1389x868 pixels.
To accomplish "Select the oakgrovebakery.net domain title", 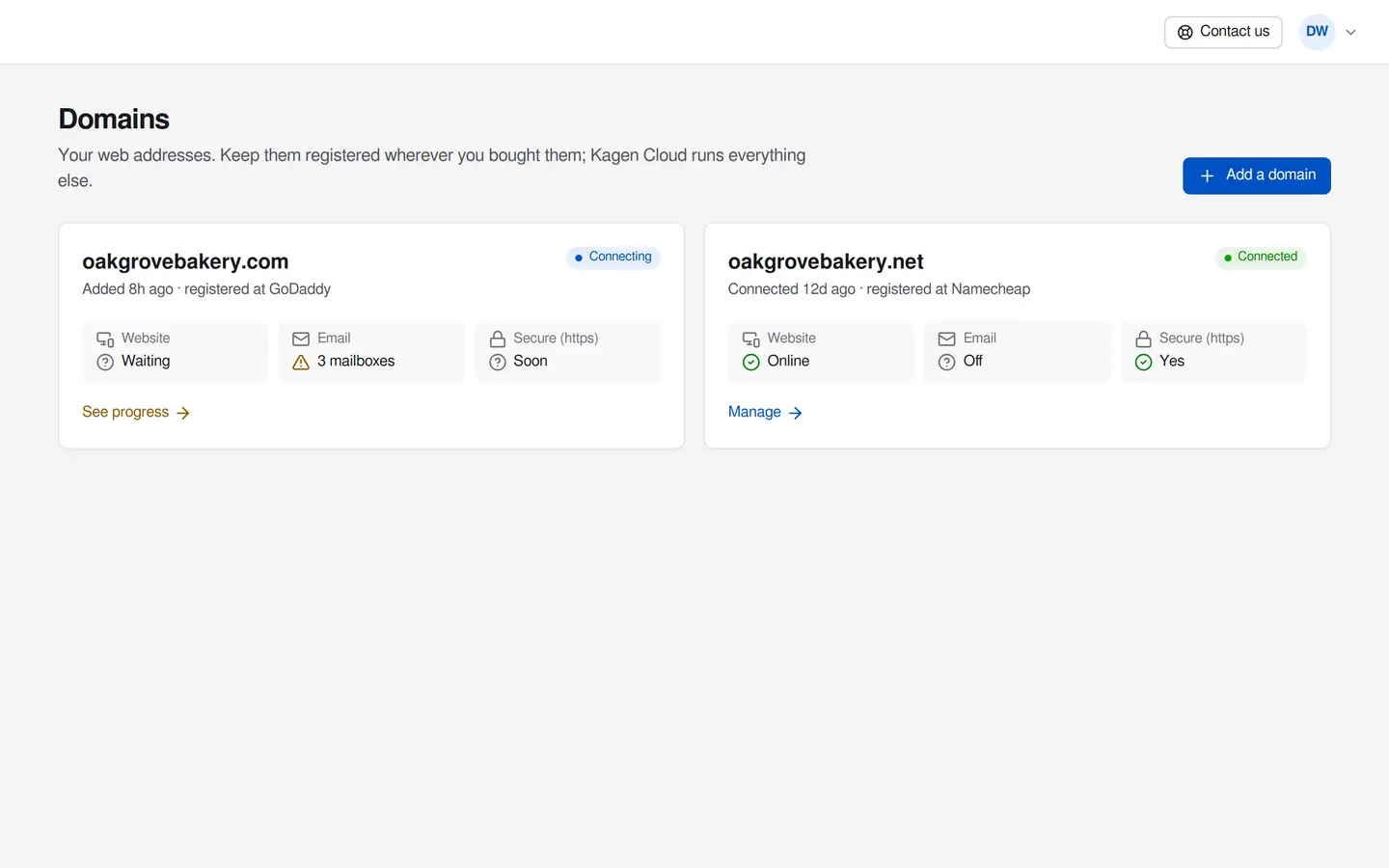I will [x=826, y=261].
